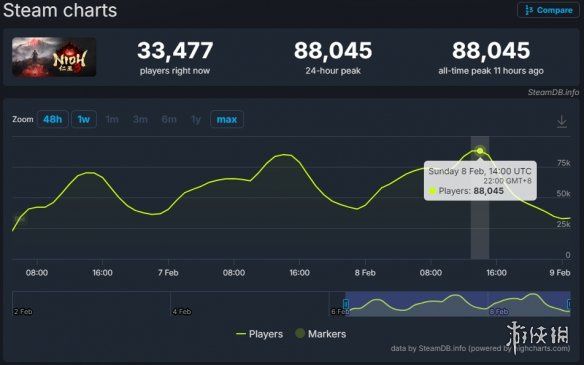Open the chart download menu icon
Screen dimensions: 584x365
pyautogui.click(x=562, y=121)
